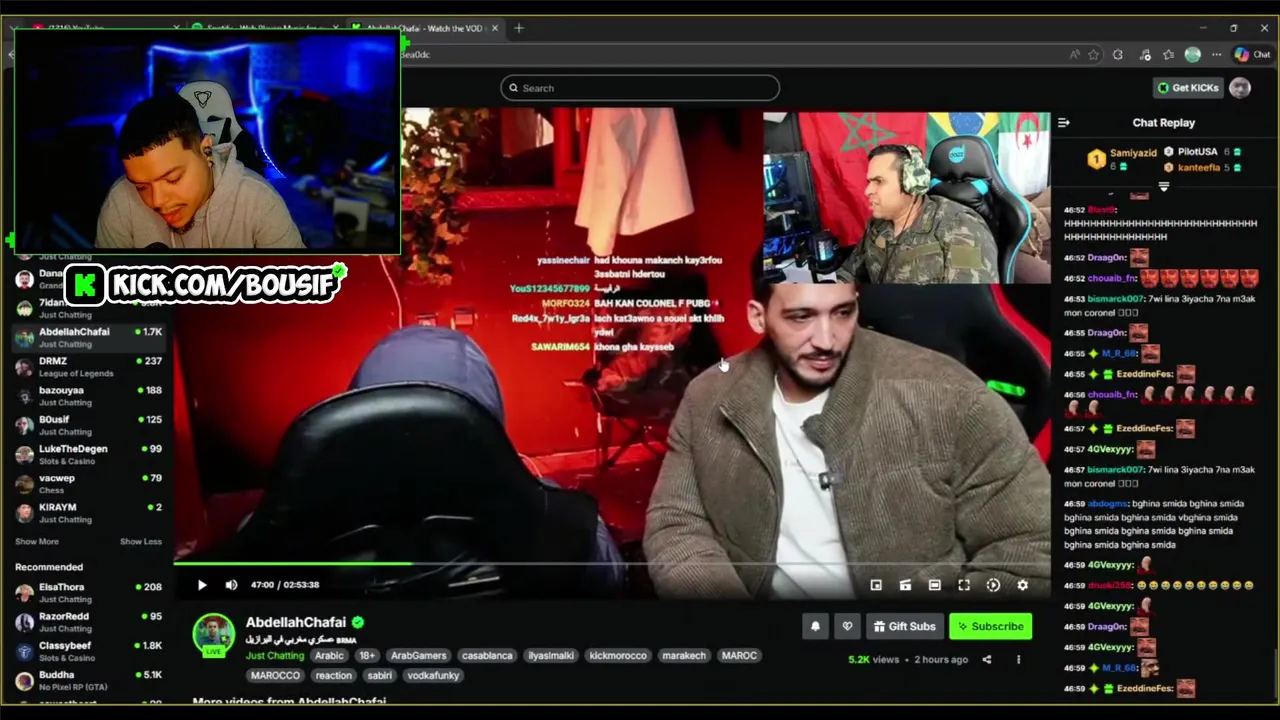Open the video player settings gear
The image size is (1280, 720).
(1022, 585)
